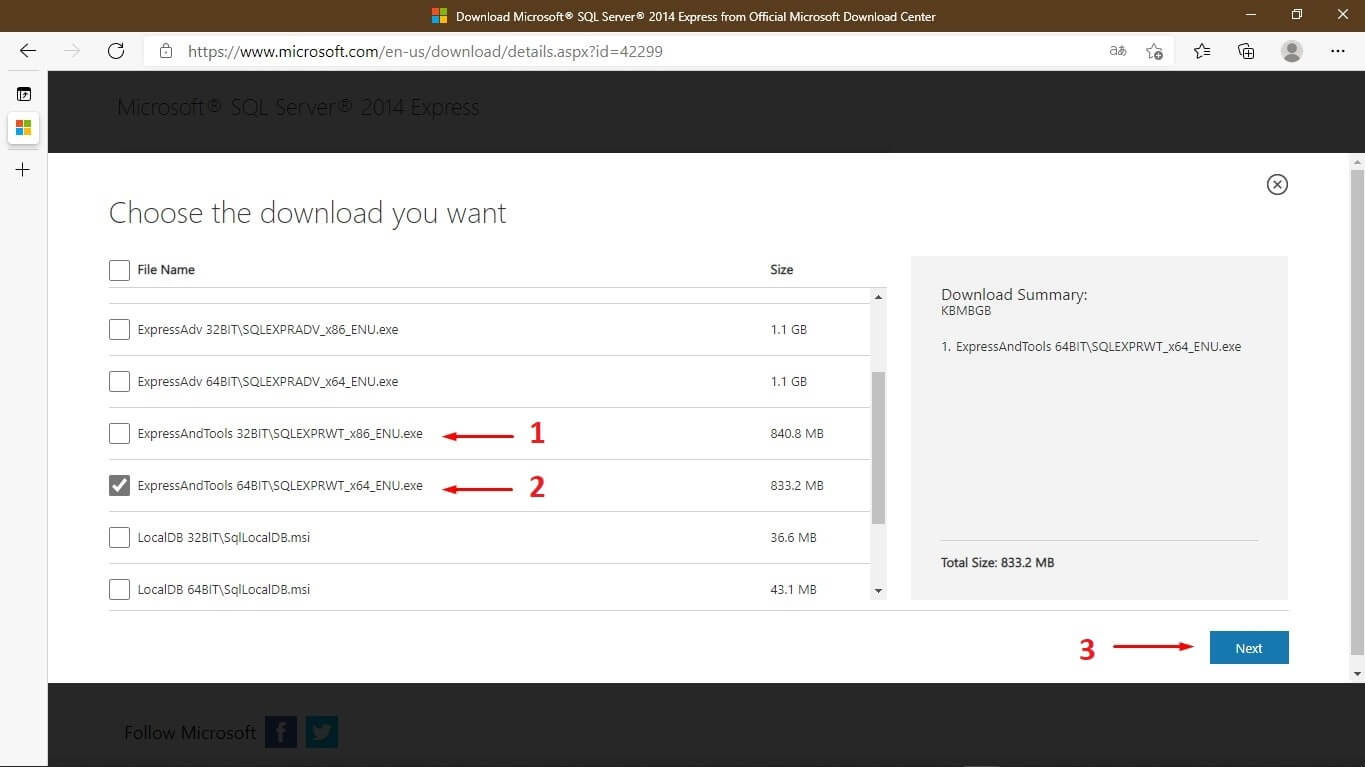Image resolution: width=1365 pixels, height=767 pixels.
Task: Select the Microsoft tab in the sidebar
Action: click(x=23, y=128)
